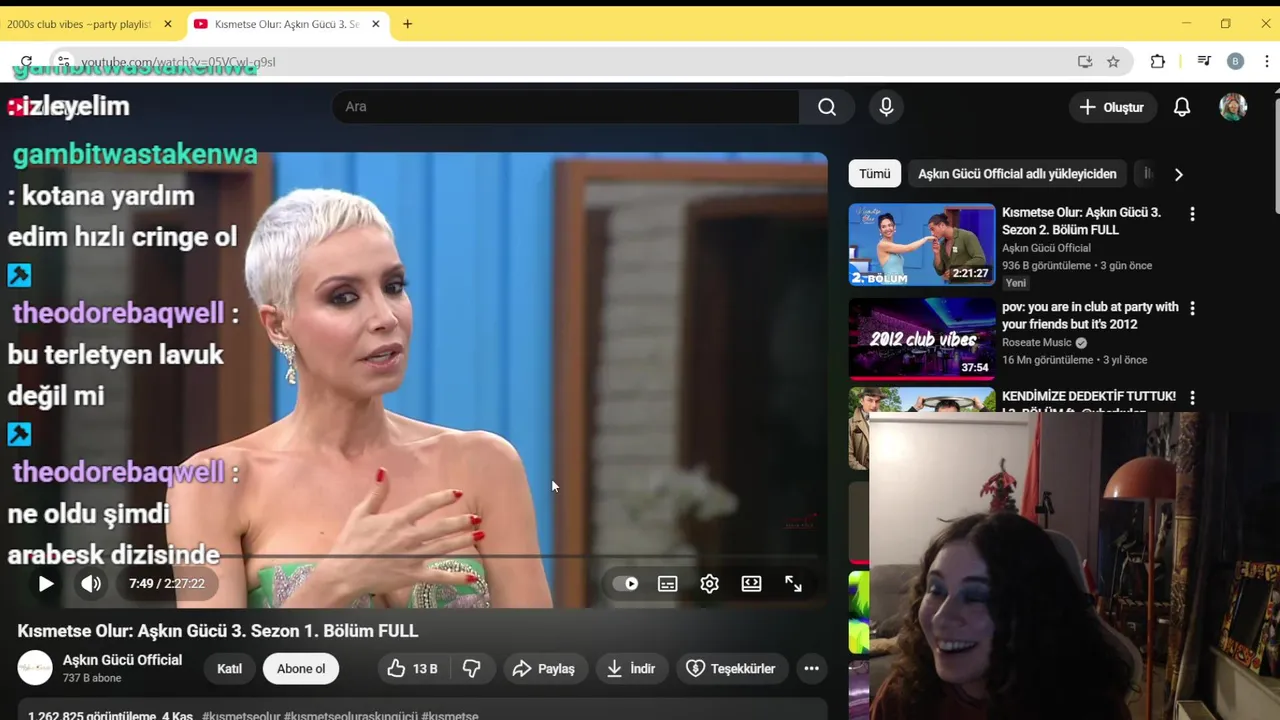This screenshot has width=1280, height=720.
Task: Switch to theater mode
Action: [x=752, y=584]
